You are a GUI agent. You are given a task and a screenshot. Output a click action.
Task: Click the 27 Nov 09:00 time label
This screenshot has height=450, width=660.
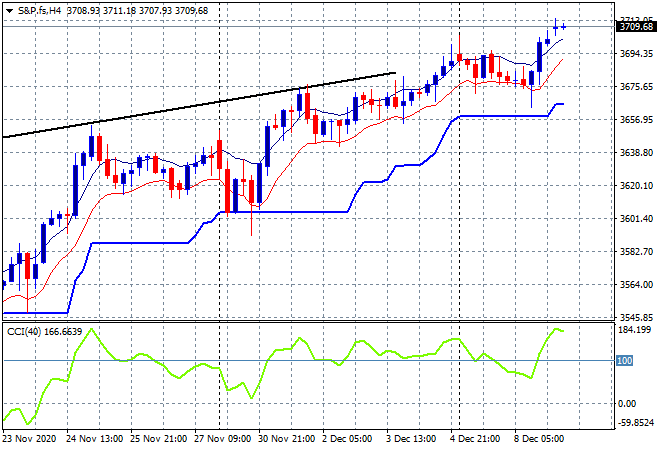point(223,439)
